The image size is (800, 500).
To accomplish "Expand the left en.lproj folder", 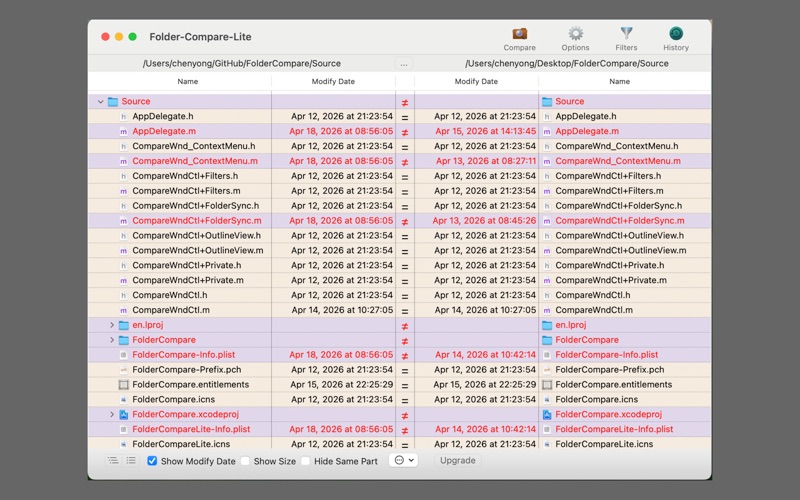I will click(112, 325).
